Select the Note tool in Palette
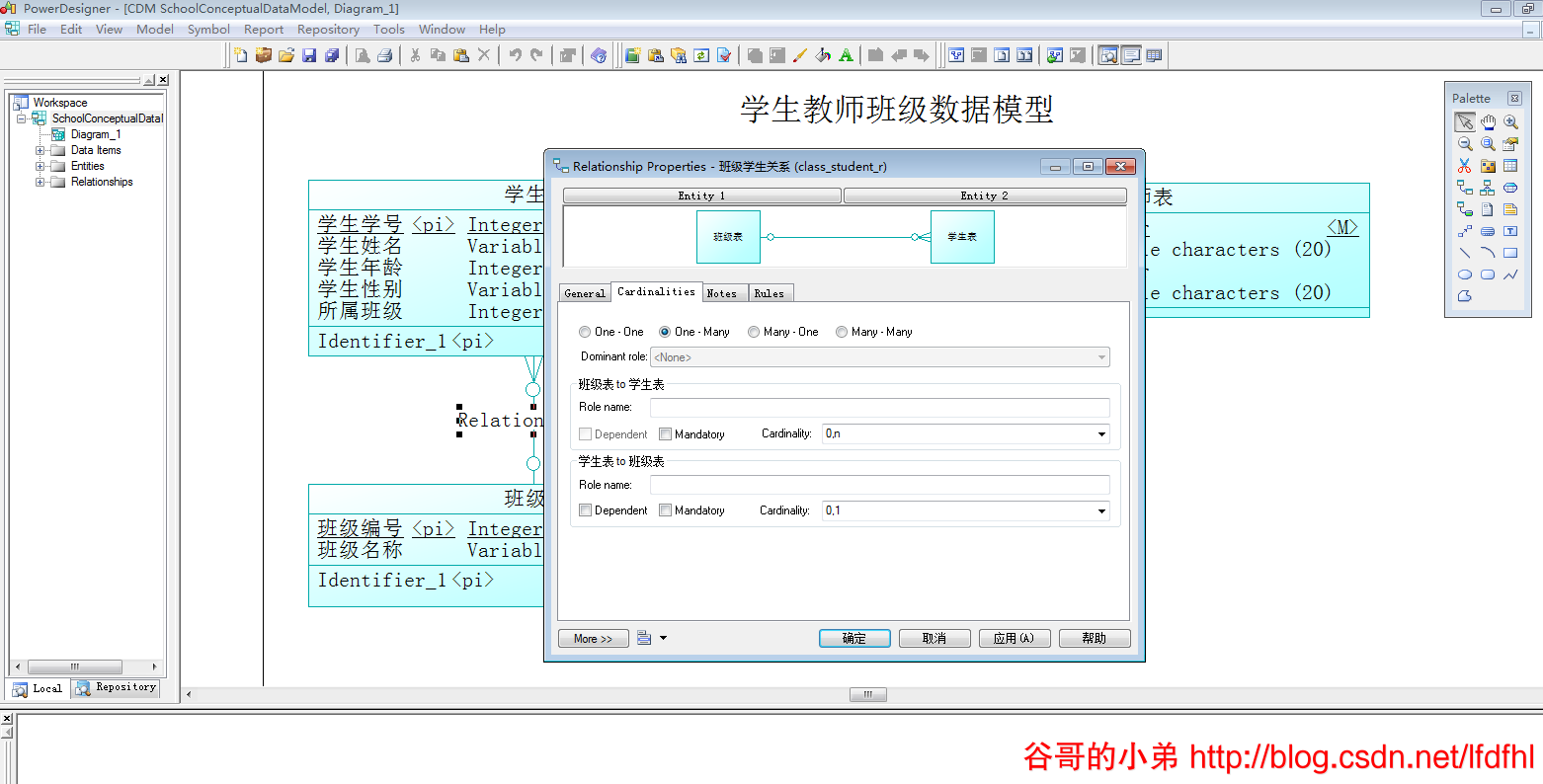This screenshot has width=1543, height=784. click(x=1510, y=209)
